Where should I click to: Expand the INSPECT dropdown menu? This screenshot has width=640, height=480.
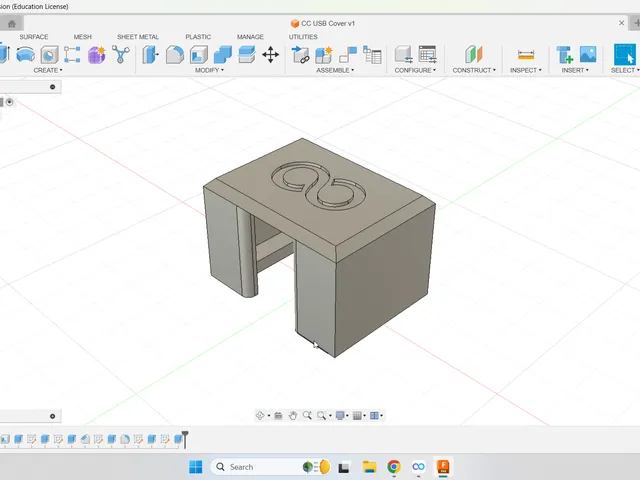(526, 70)
